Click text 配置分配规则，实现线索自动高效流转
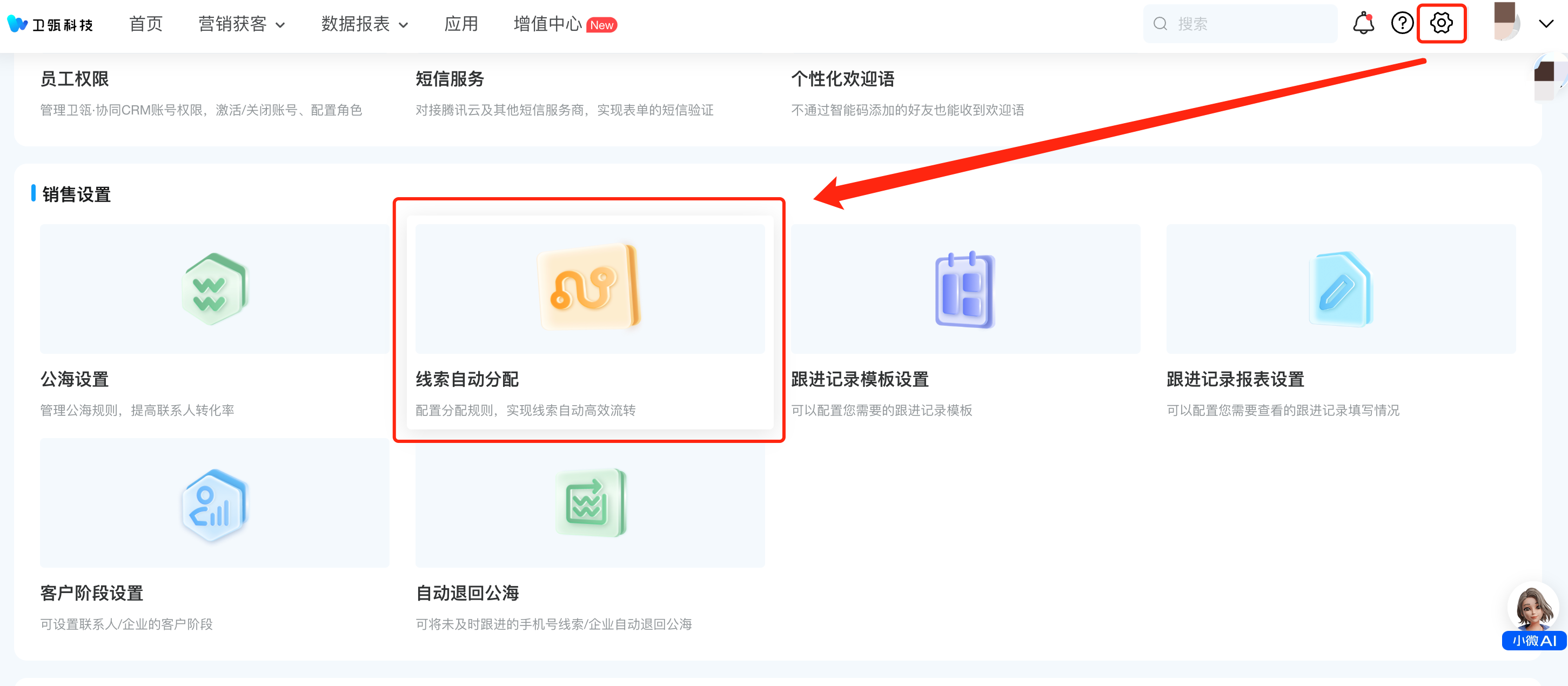 coord(525,411)
